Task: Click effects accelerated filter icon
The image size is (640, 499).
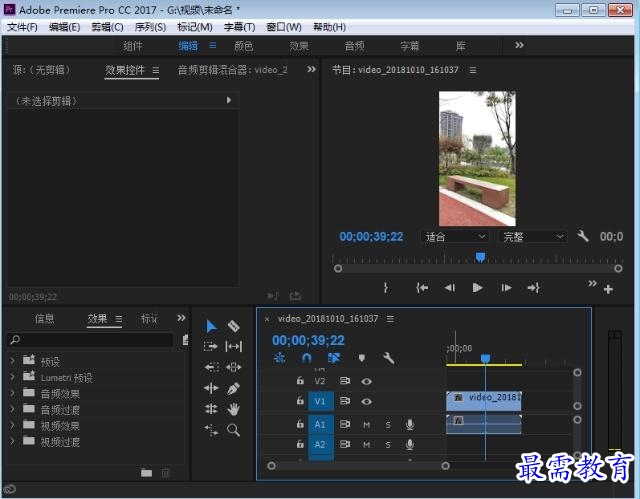Action: click(x=185, y=340)
